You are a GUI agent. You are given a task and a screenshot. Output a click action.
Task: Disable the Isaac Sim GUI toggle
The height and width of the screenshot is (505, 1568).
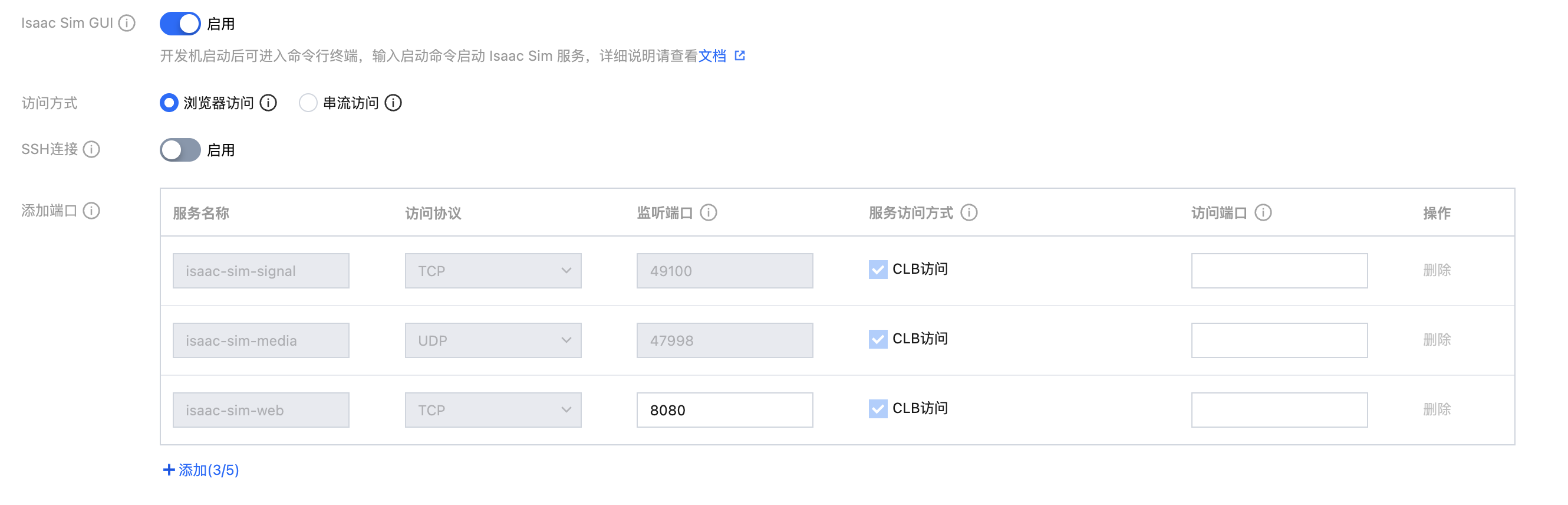pyautogui.click(x=180, y=24)
